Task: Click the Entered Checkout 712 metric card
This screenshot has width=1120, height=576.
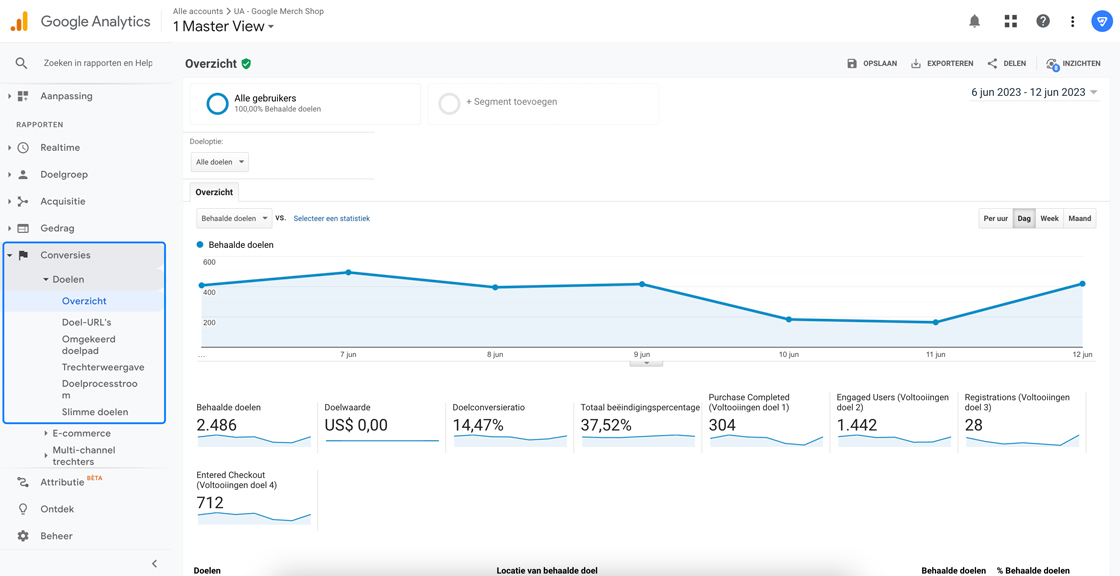Action: click(254, 500)
